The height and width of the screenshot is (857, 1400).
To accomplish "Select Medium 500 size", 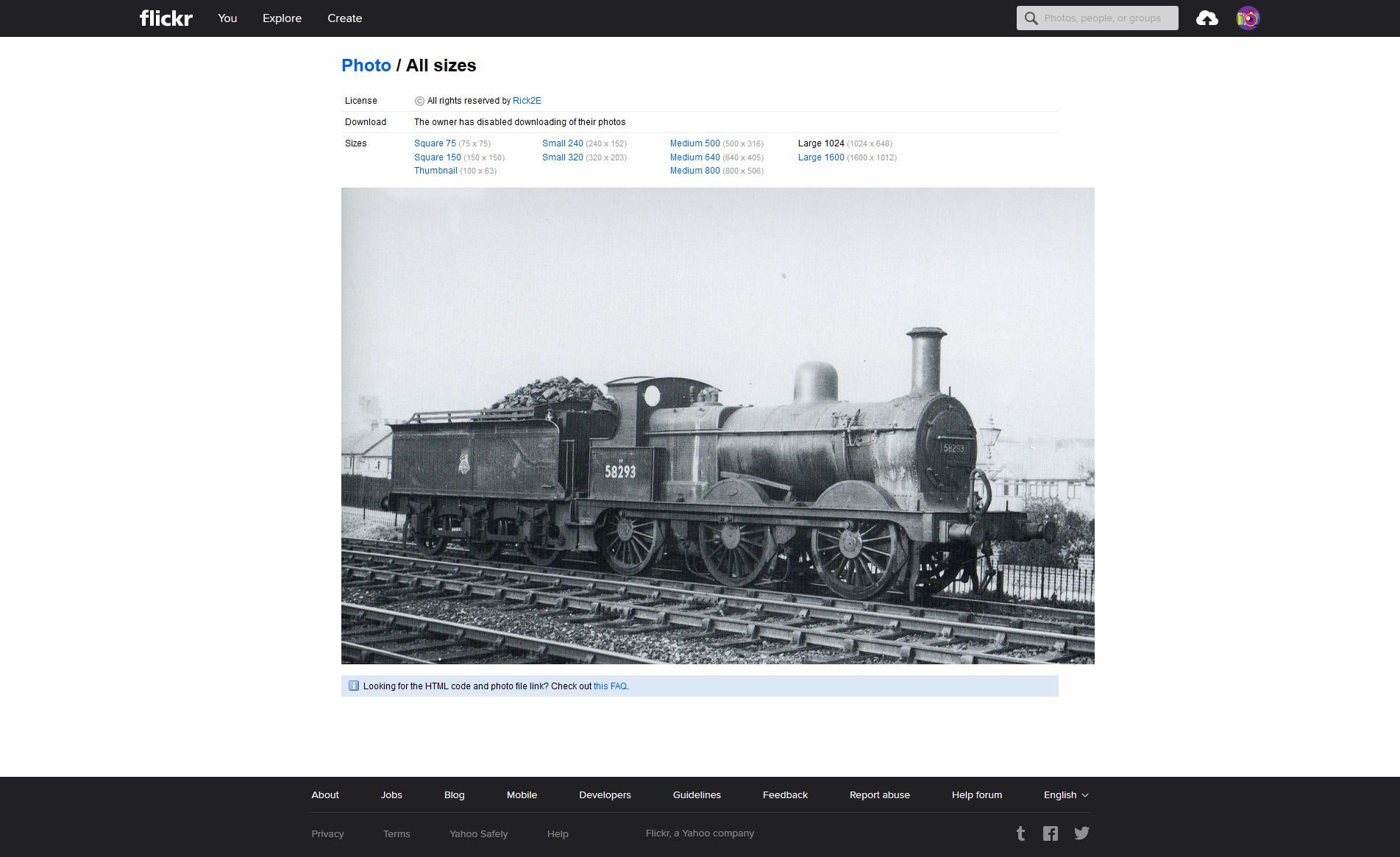I will tap(694, 143).
